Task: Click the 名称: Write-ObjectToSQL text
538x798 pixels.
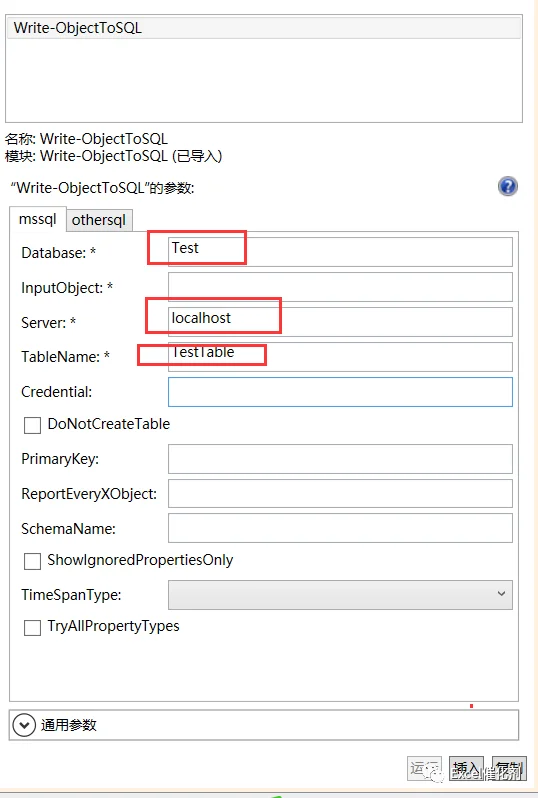Action: point(86,138)
